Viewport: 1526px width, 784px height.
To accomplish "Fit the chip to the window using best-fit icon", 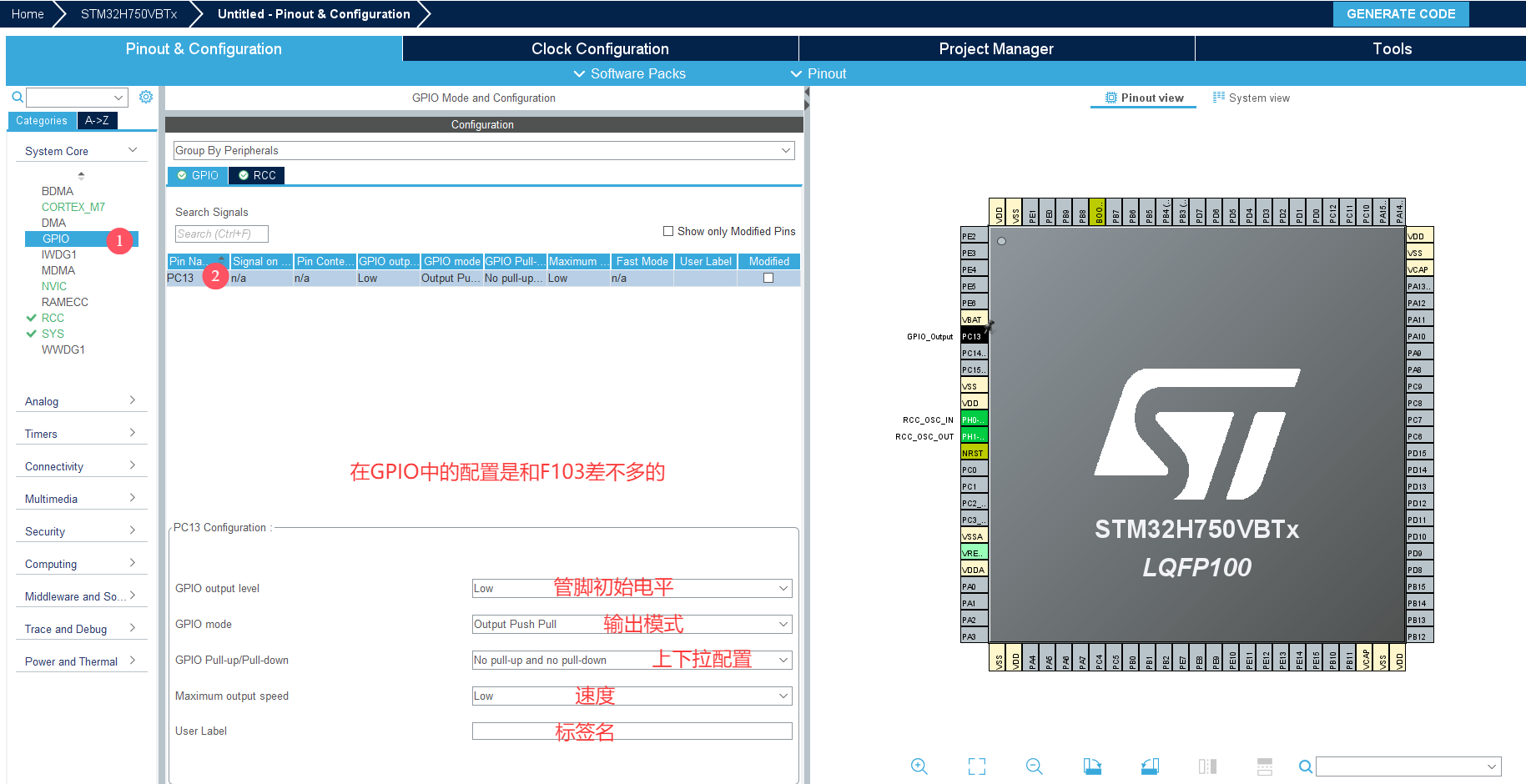I will coord(977,766).
